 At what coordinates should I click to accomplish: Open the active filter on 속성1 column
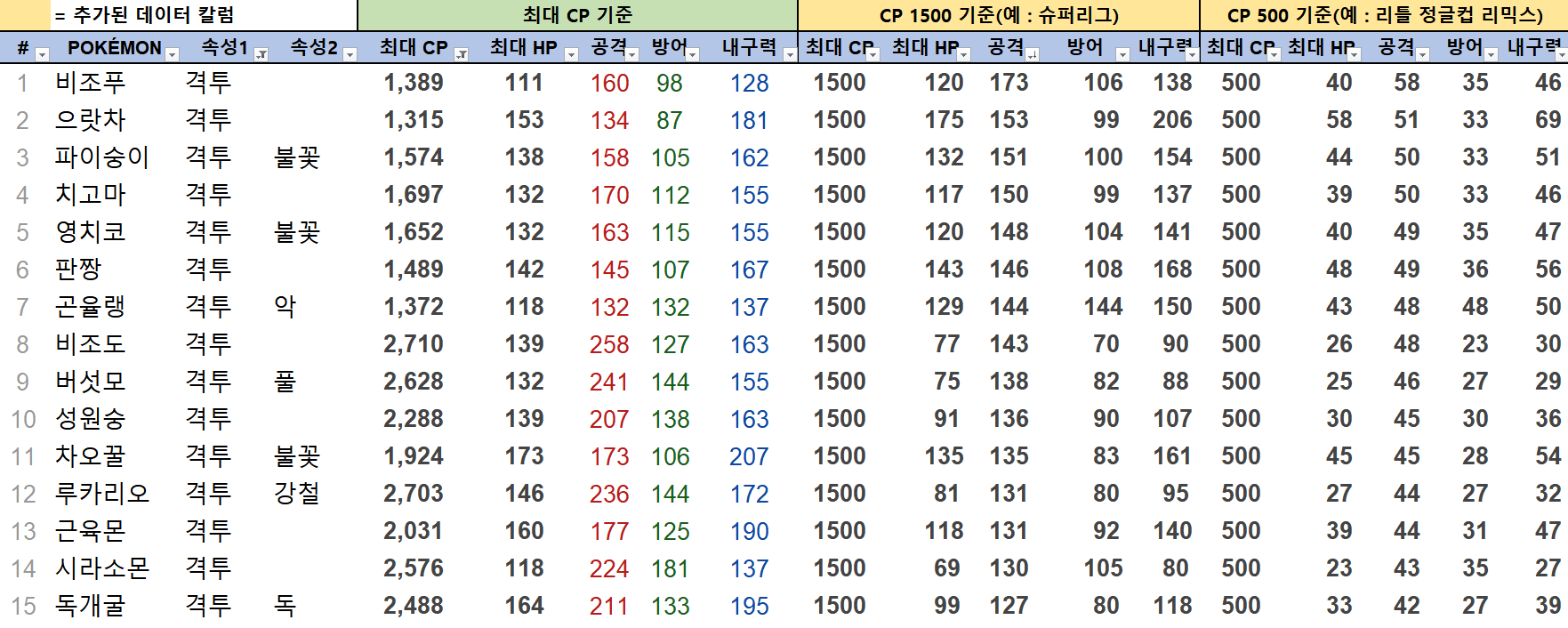pos(261,55)
